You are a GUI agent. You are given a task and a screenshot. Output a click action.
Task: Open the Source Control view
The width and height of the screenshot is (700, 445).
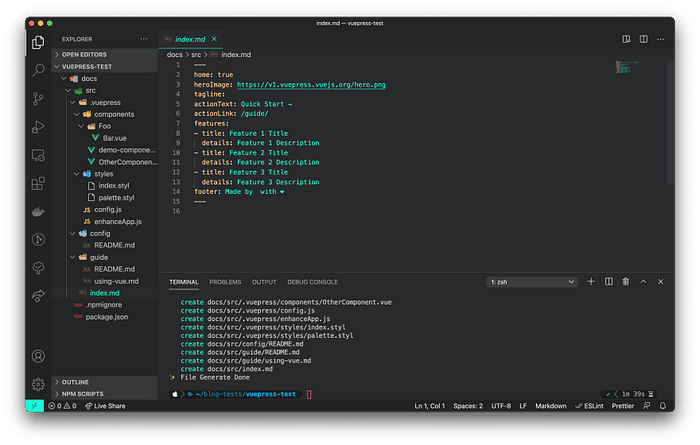pos(39,99)
